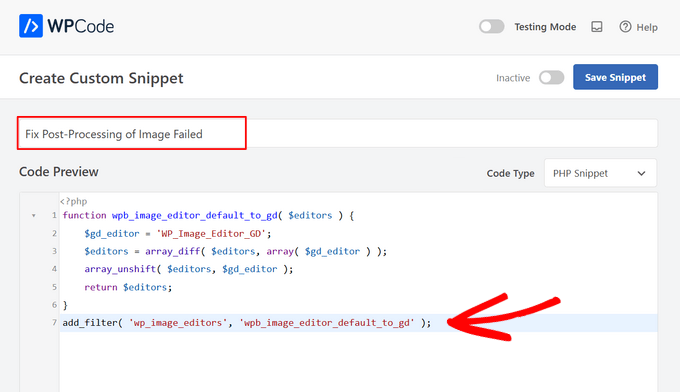Click line 2 with $gd_editor assignment
The height and width of the screenshot is (392, 680).
(x=178, y=234)
